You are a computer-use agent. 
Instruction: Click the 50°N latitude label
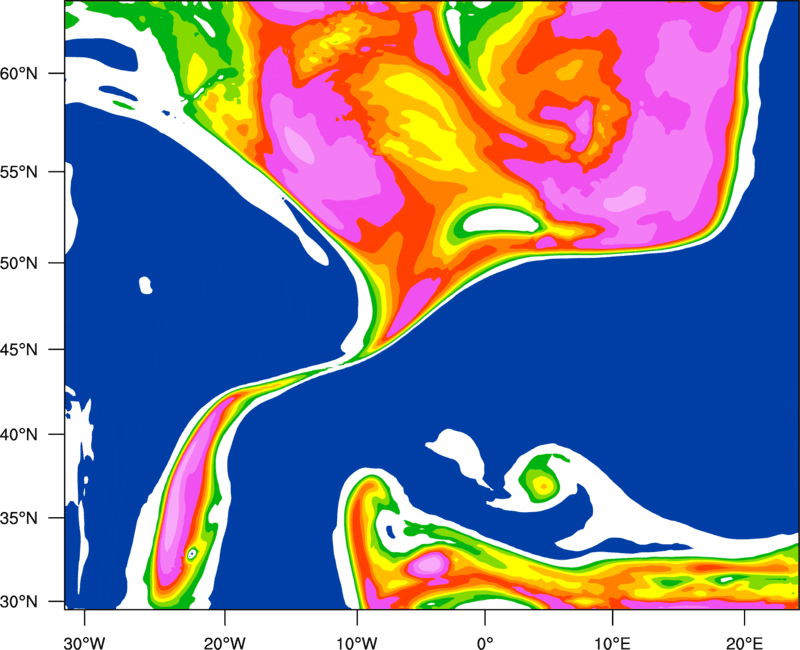click(x=19, y=264)
